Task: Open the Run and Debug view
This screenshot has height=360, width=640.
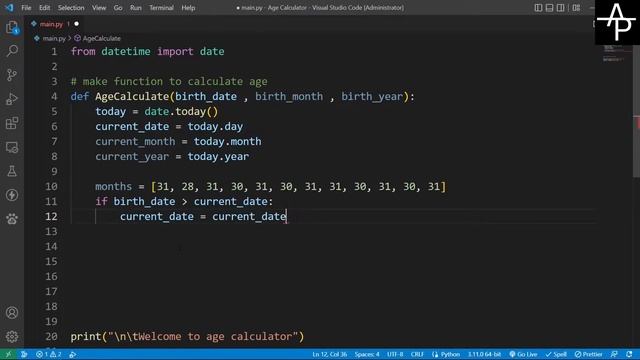Action: point(12,99)
